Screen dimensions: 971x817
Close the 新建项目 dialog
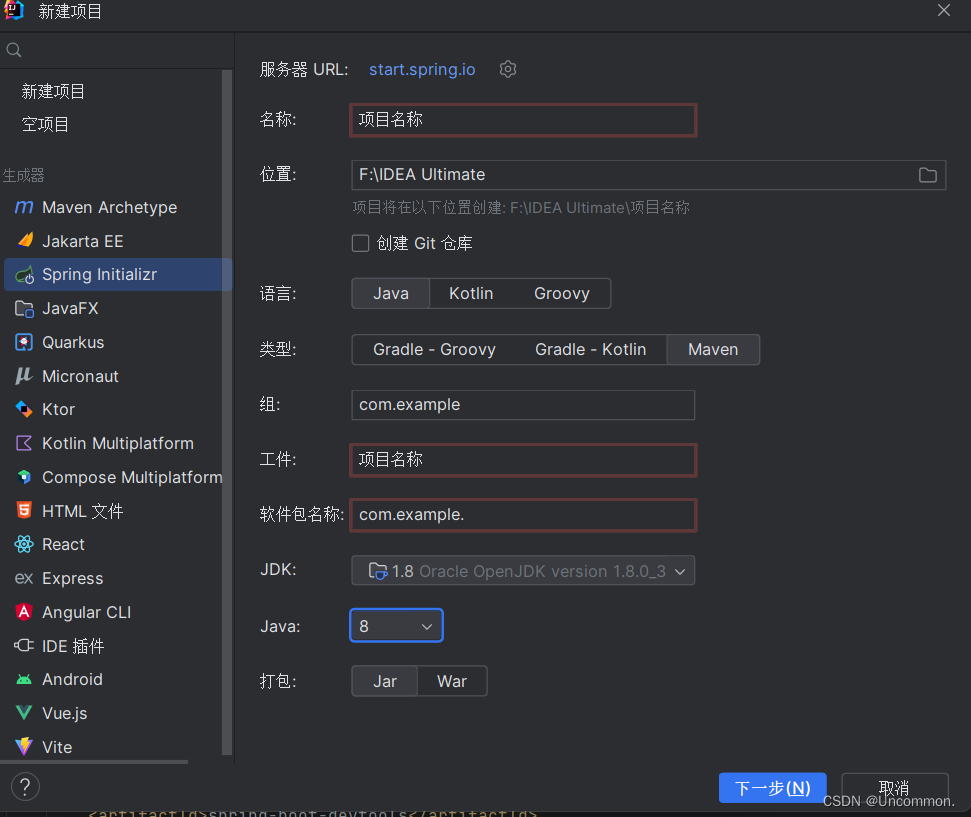tap(943, 11)
